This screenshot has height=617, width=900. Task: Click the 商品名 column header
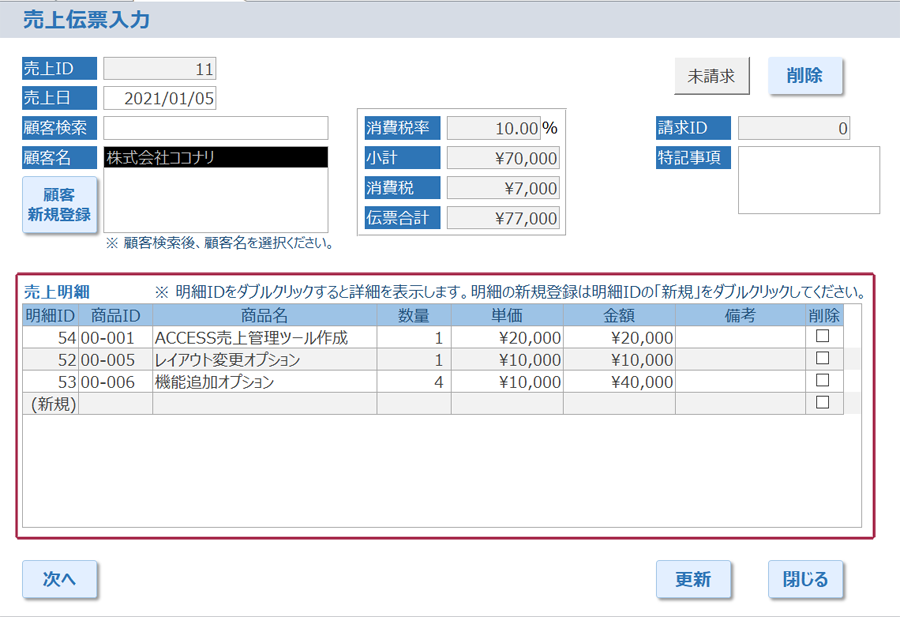(264, 316)
